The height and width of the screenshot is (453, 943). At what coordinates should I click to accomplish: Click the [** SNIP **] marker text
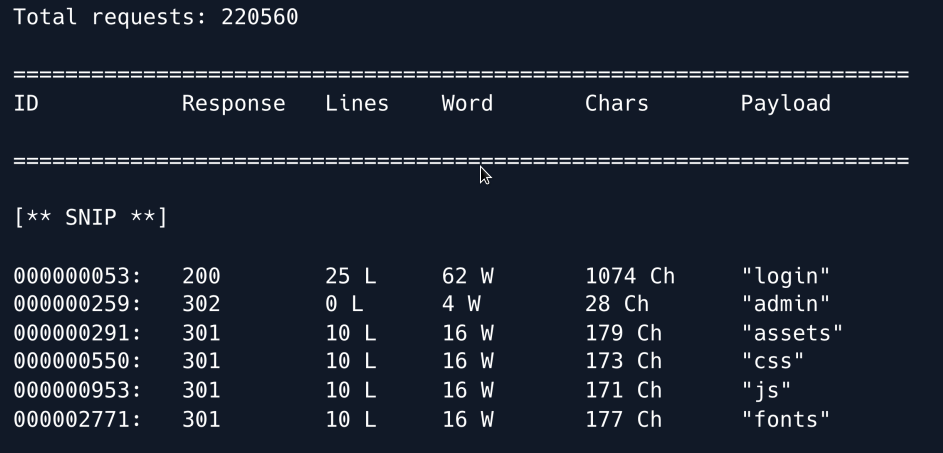pos(91,218)
